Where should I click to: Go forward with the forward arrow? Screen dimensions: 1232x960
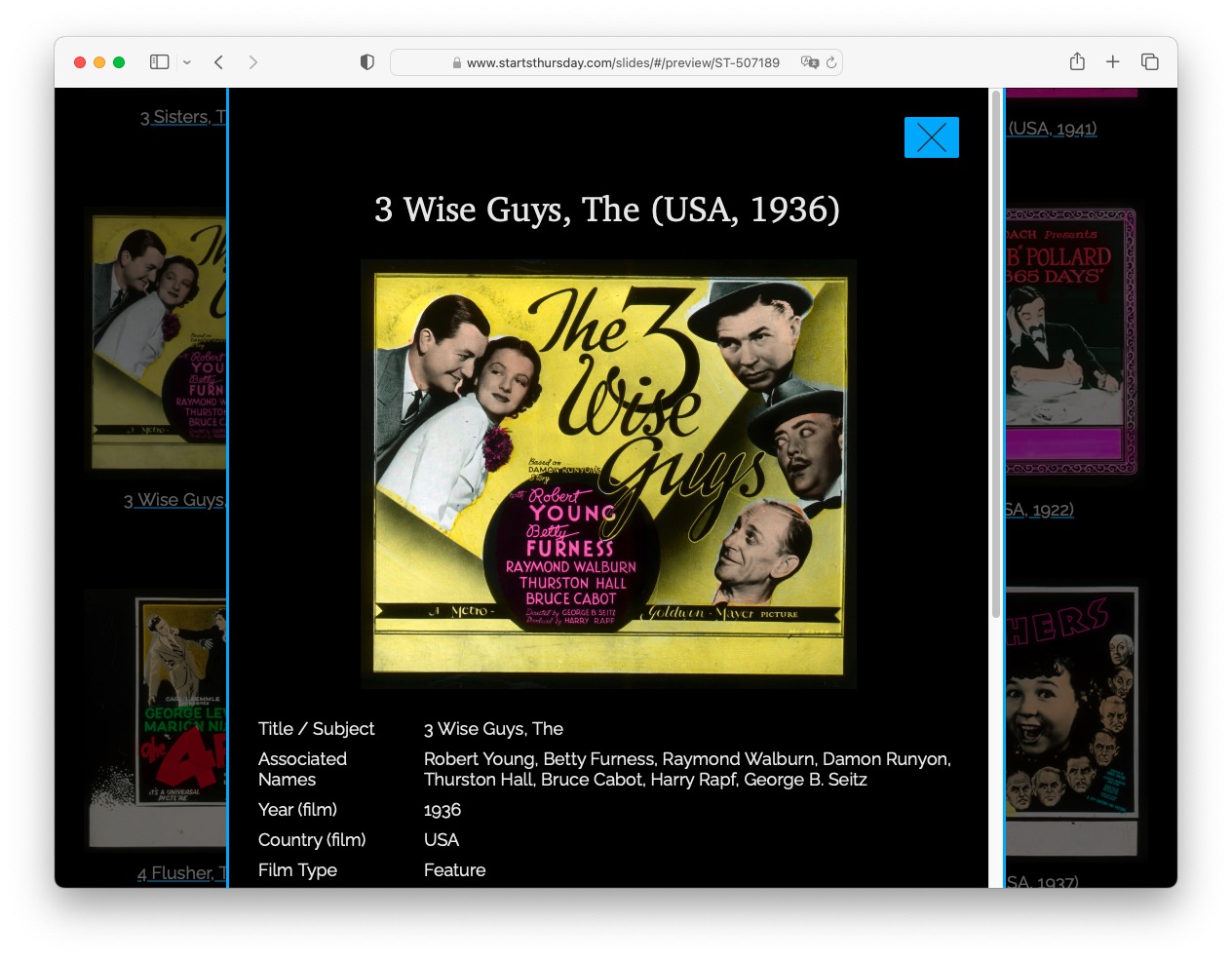(x=253, y=62)
